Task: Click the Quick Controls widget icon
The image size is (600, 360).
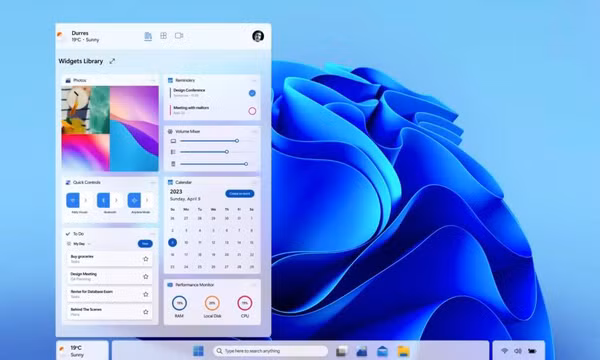Action: coord(68,182)
